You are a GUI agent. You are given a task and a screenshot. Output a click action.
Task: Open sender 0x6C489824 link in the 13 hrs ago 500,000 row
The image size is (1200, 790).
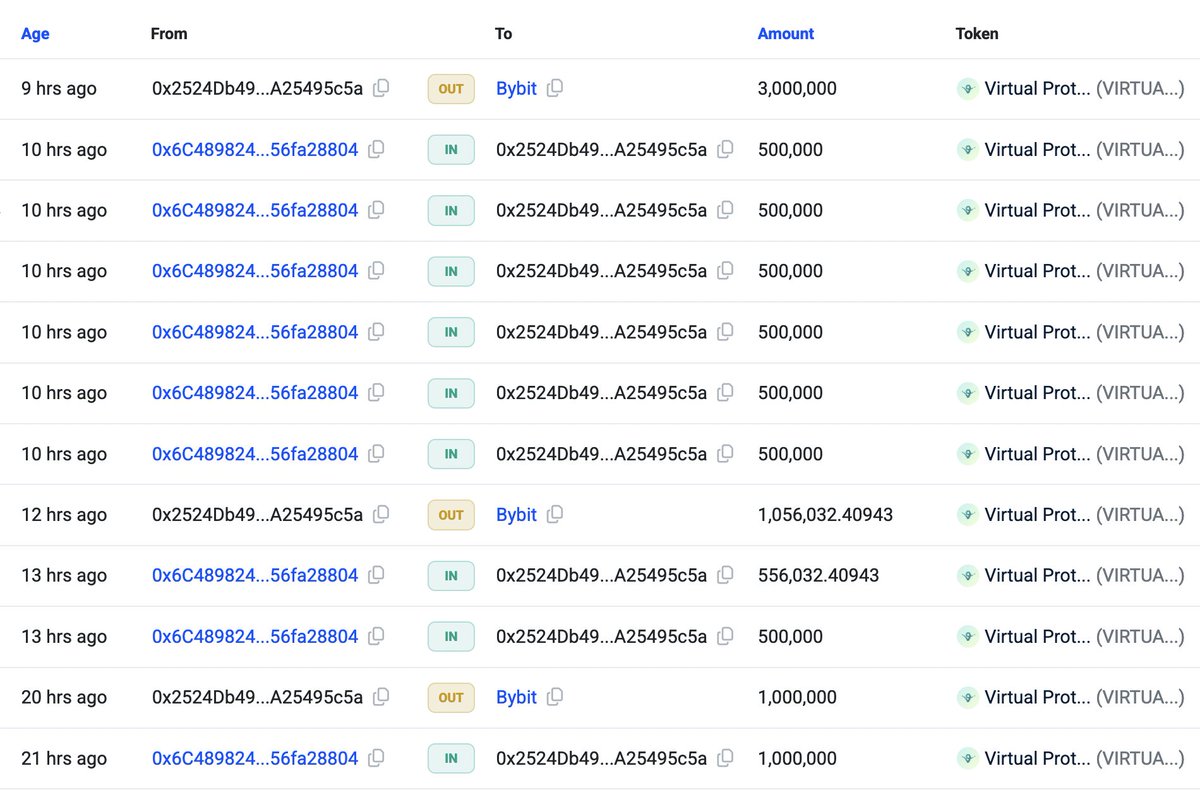click(255, 636)
